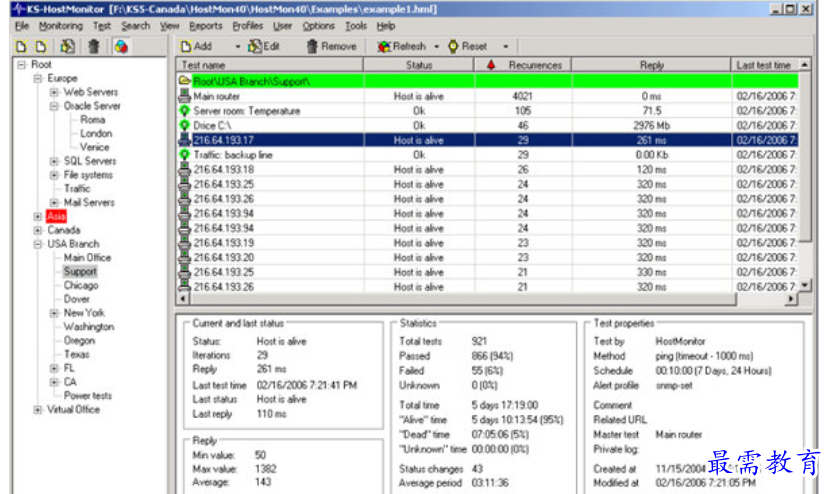Select the red Asia folder
The image size is (829, 494).
(x=56, y=216)
